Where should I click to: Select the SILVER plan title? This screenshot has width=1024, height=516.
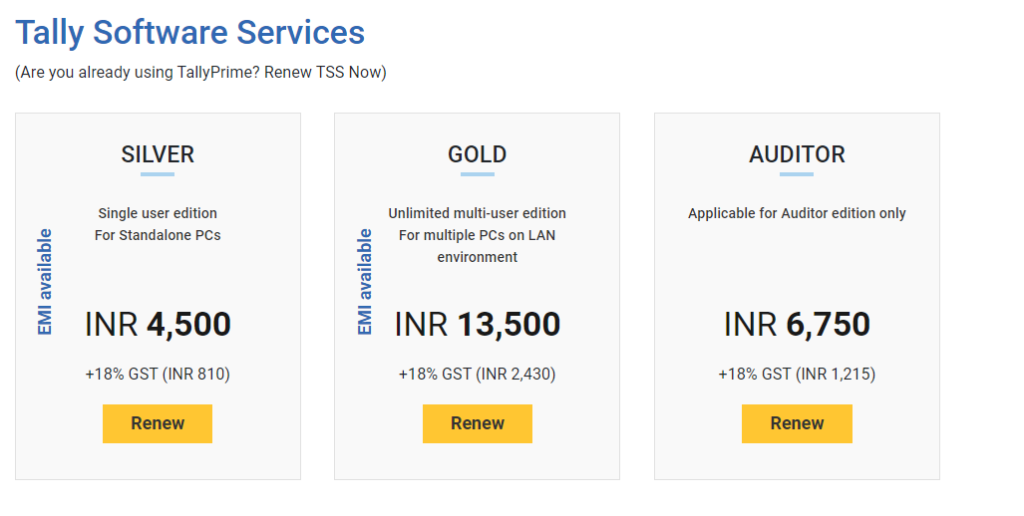[157, 155]
